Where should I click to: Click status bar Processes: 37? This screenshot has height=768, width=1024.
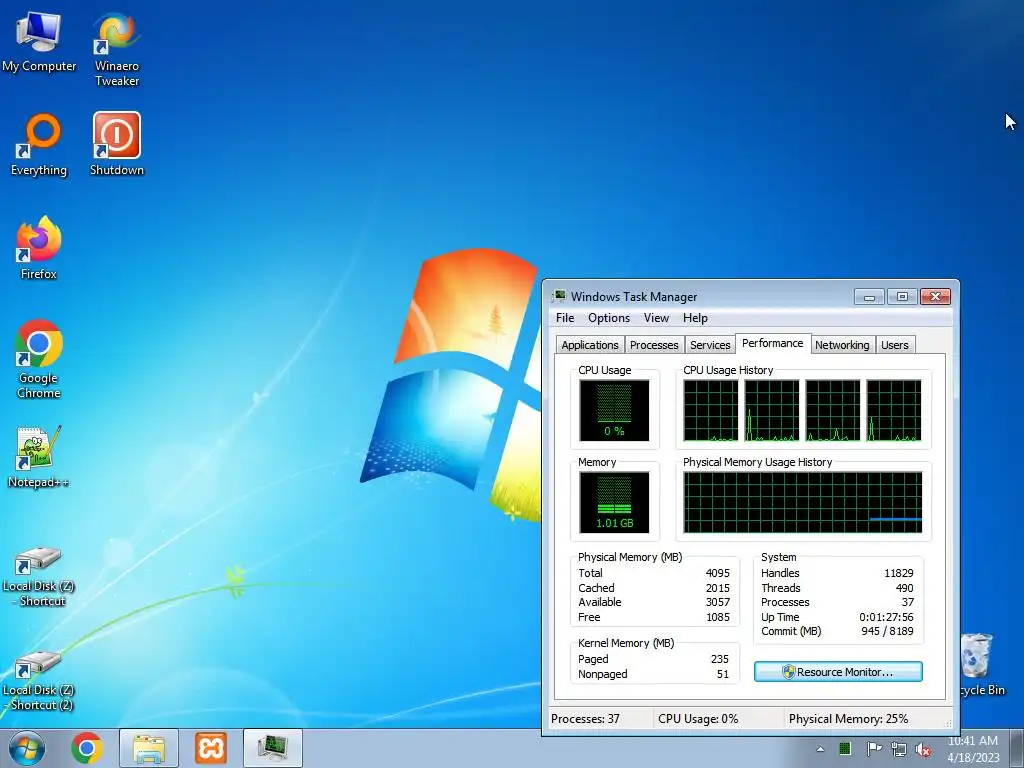[x=585, y=719]
